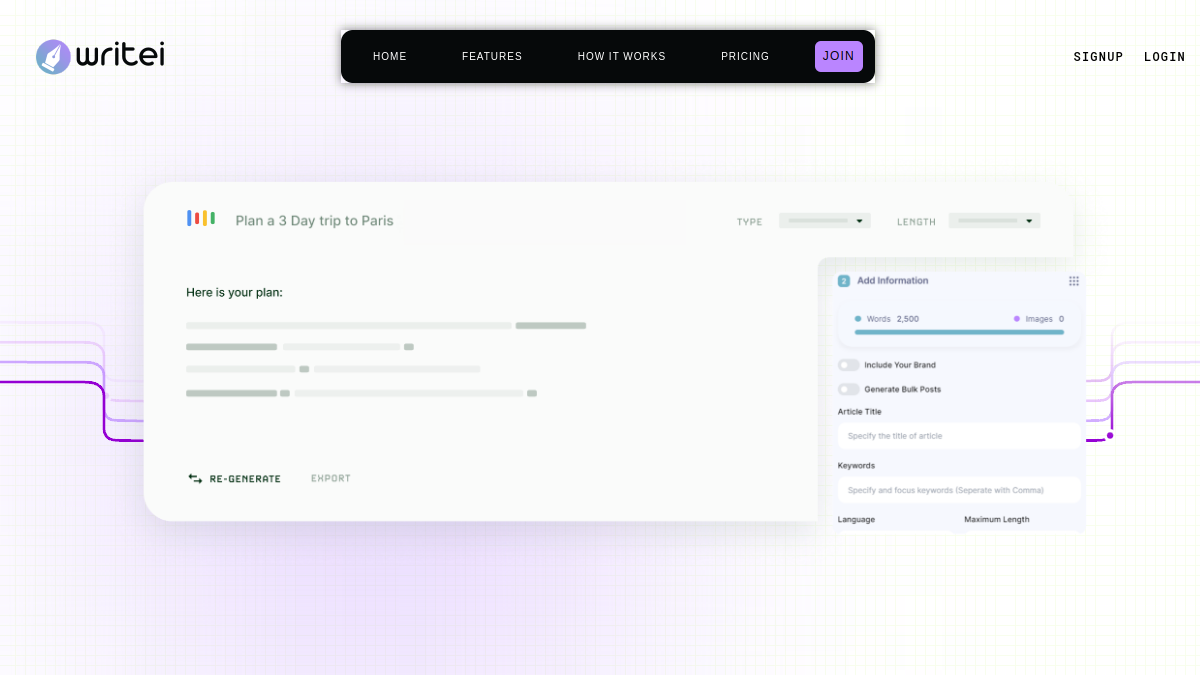The image size is (1200, 675).
Task: Click the LOGIN link
Action: point(1165,57)
